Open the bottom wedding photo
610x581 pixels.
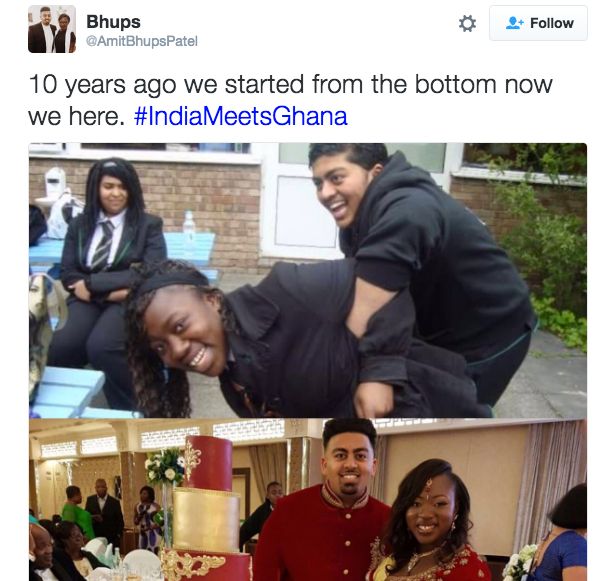pos(308,500)
